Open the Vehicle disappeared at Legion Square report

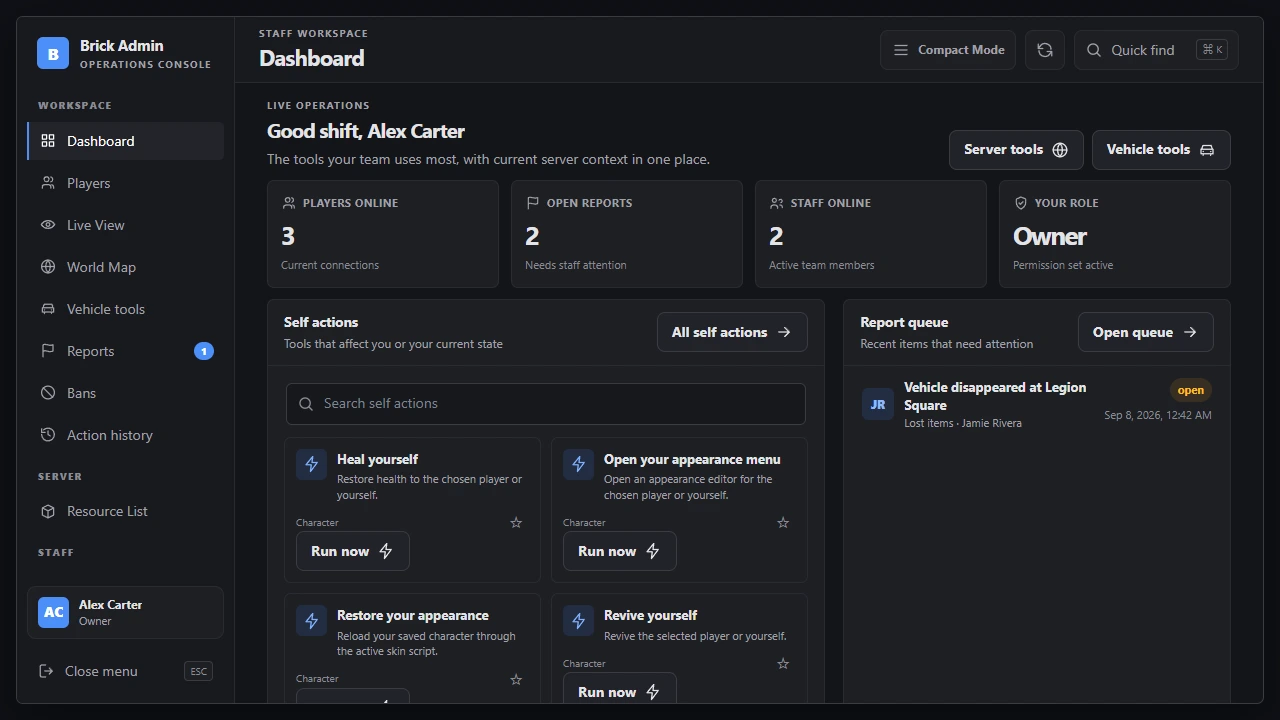[x=1037, y=407]
